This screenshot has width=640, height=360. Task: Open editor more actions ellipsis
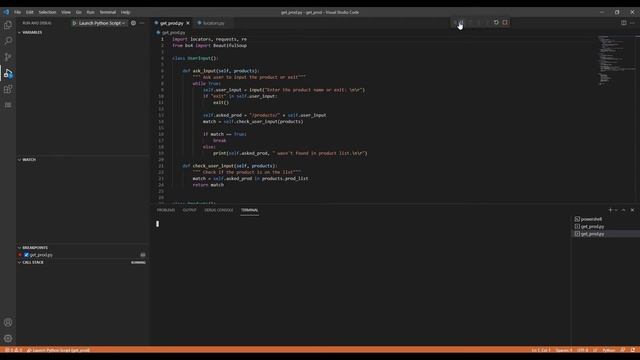click(632, 23)
